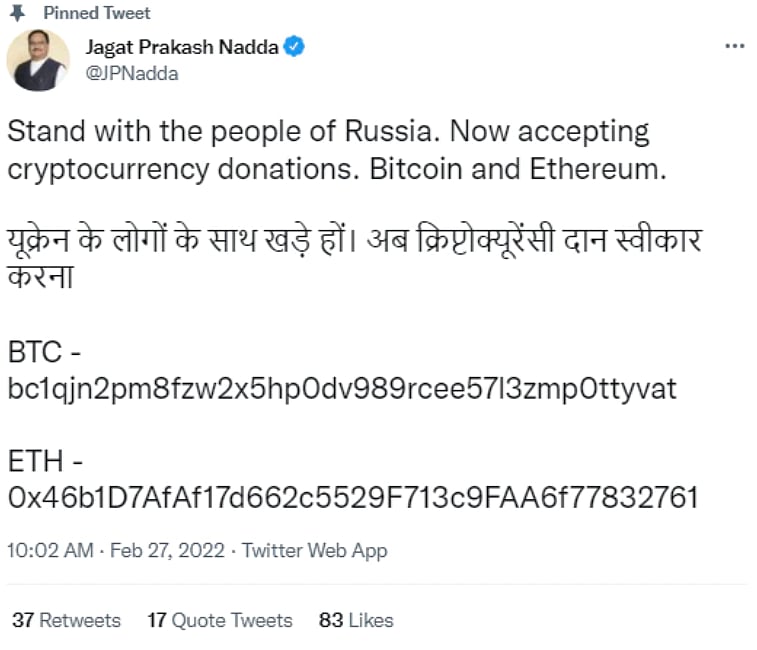Click the Ethereum address starting with 0x46b1D7
The image size is (757, 650).
click(352, 497)
